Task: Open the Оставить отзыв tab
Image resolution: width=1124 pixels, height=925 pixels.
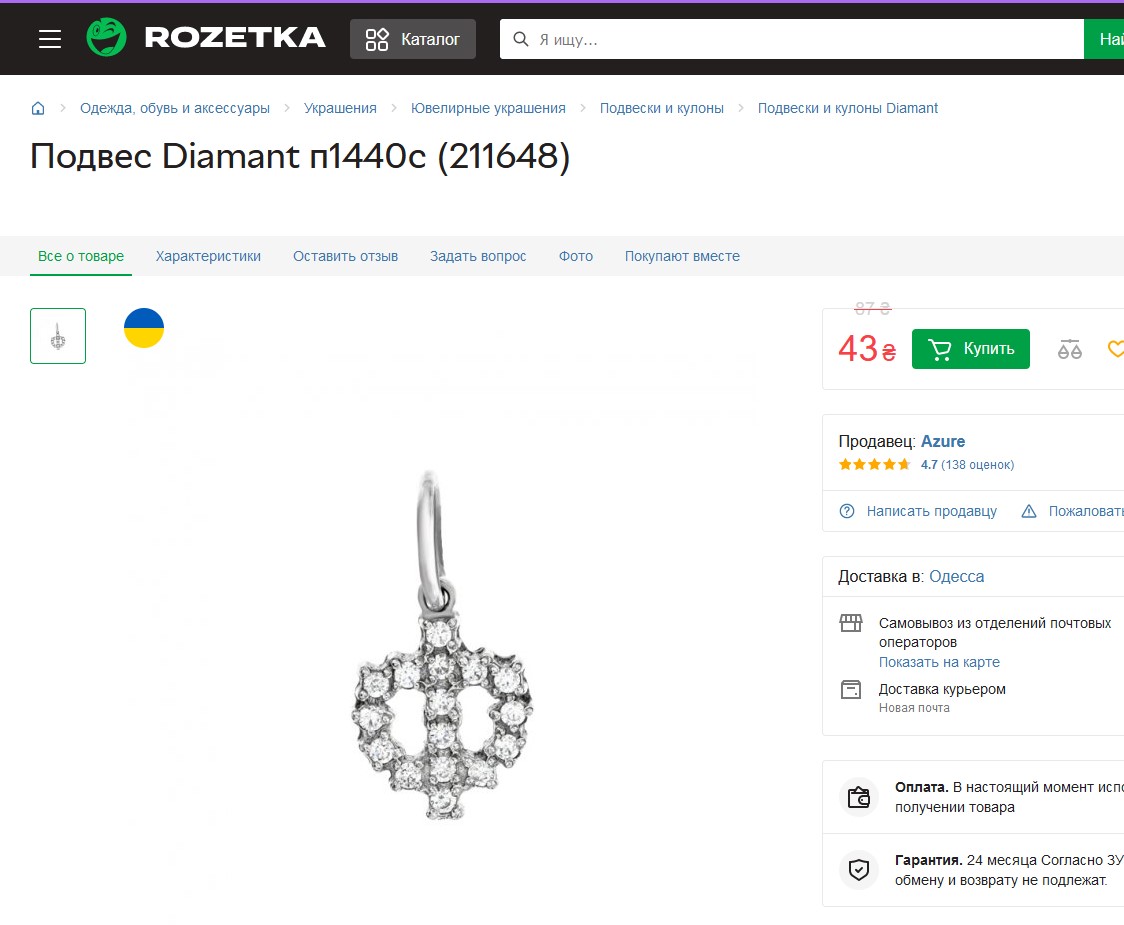Action: point(345,256)
